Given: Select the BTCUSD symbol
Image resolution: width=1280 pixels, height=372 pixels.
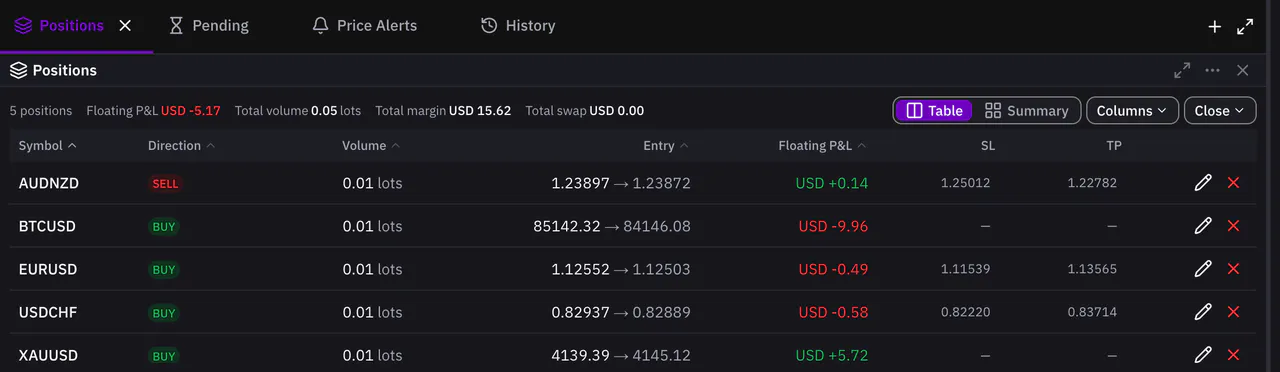Looking at the screenshot, I should click(47, 226).
